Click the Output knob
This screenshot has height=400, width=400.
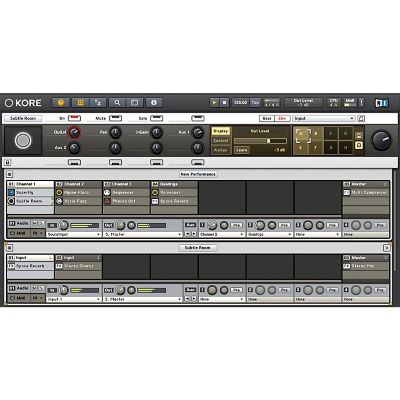tap(74, 132)
